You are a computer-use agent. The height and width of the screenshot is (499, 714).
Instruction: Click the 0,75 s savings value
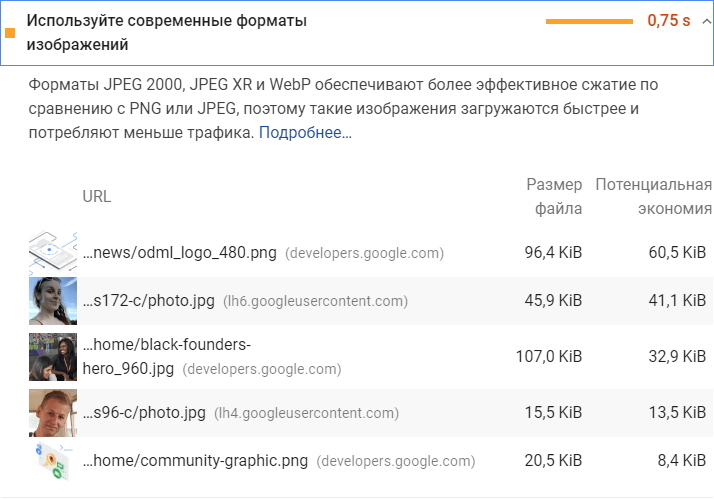point(669,21)
